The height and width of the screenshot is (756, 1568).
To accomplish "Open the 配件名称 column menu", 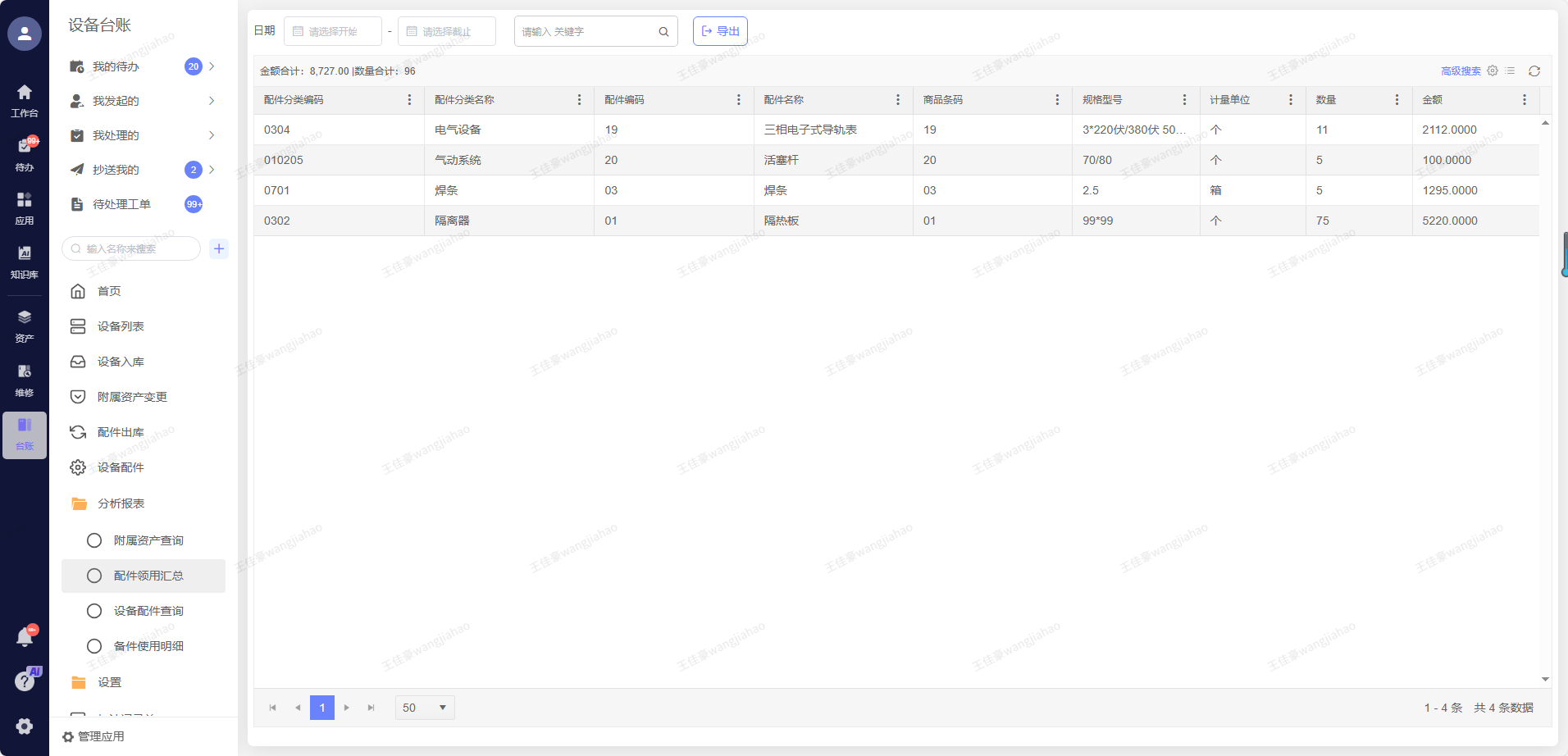I will [x=897, y=100].
